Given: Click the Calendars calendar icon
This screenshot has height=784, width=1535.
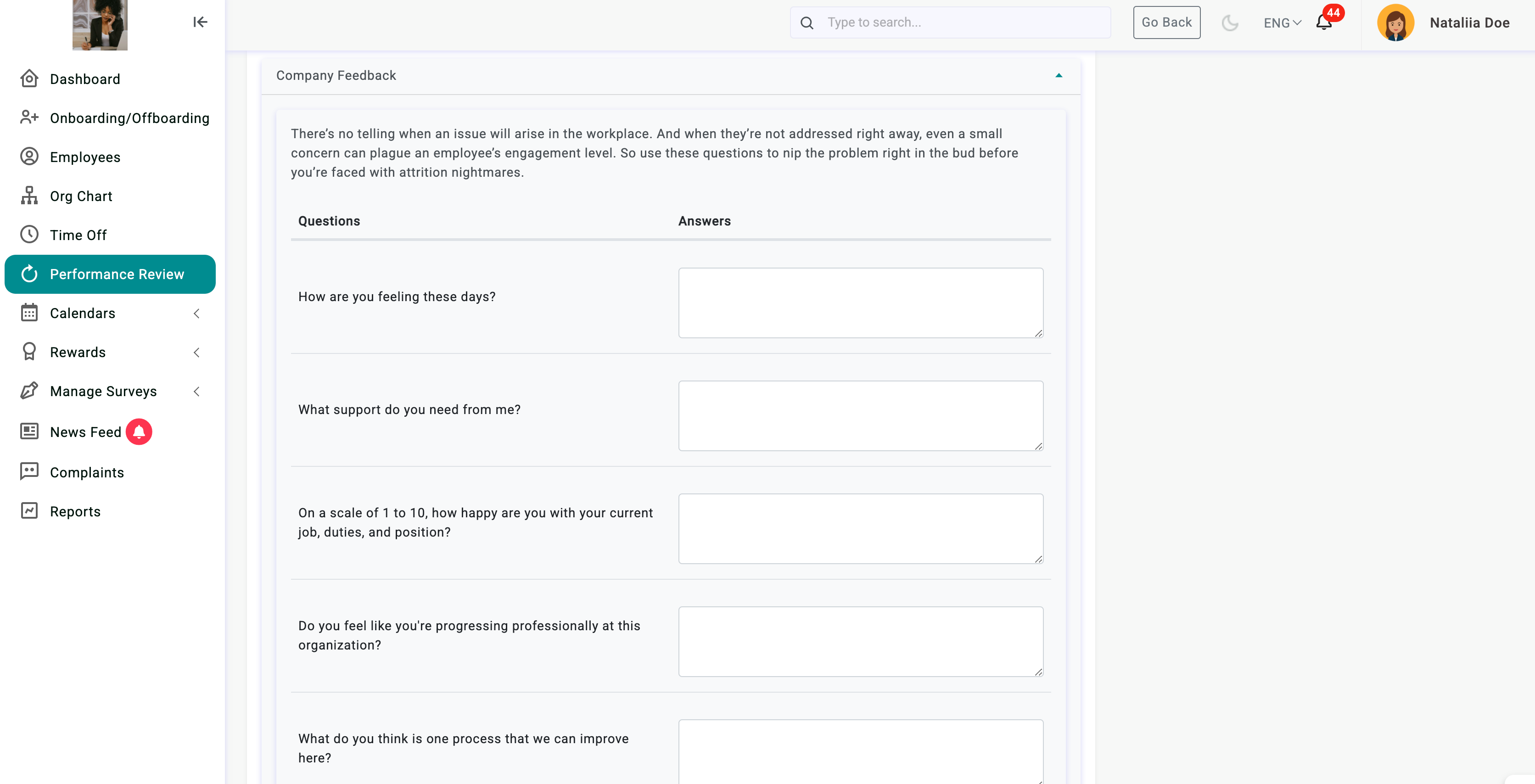Looking at the screenshot, I should 29,313.
